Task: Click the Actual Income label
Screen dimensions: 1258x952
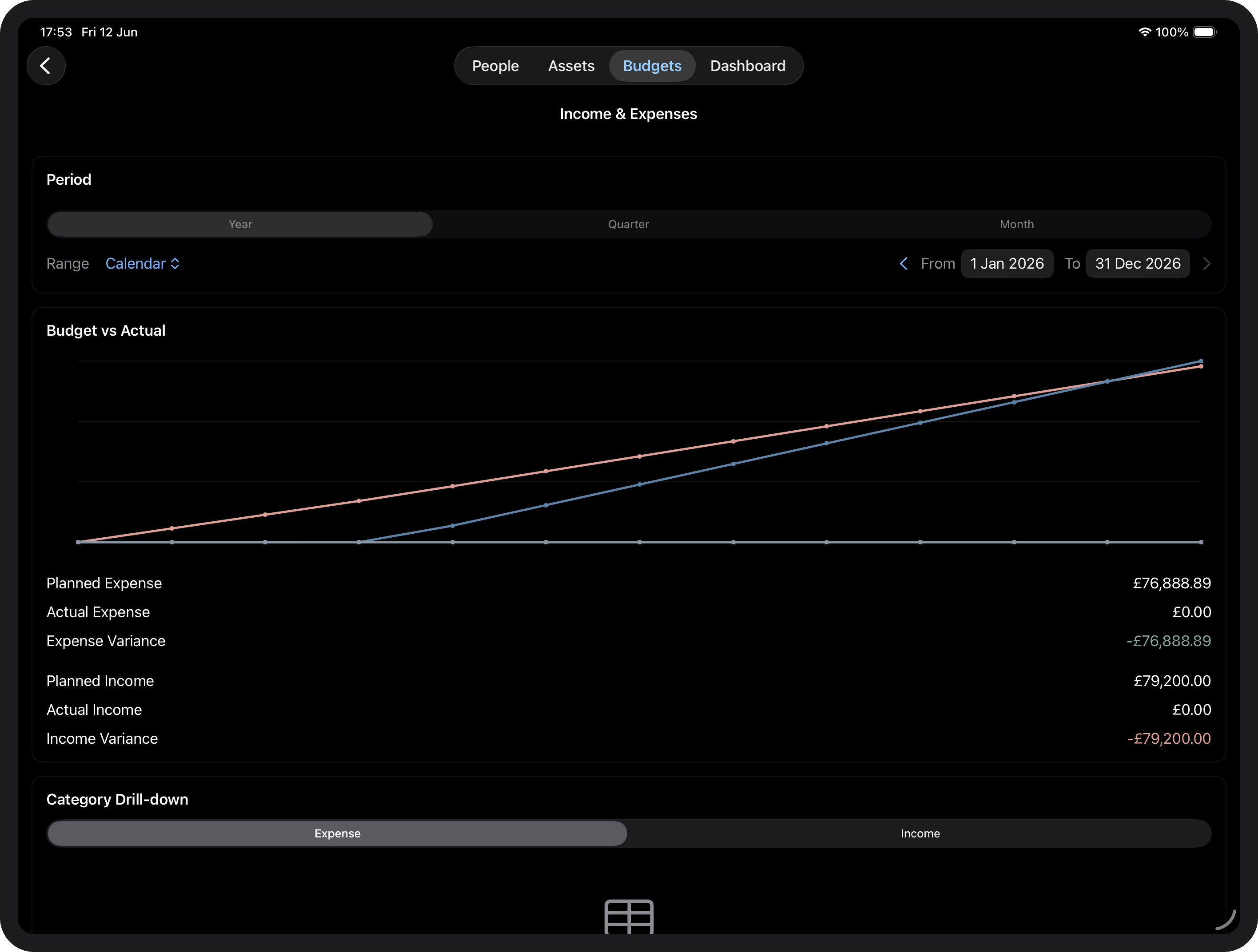Action: click(x=95, y=710)
